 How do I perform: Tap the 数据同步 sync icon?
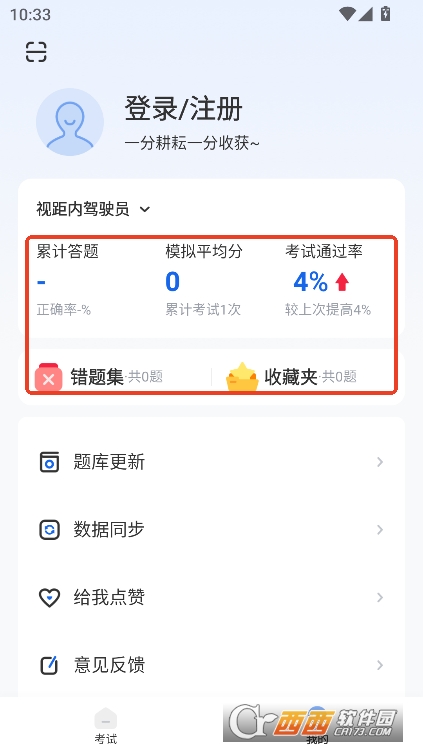49,530
